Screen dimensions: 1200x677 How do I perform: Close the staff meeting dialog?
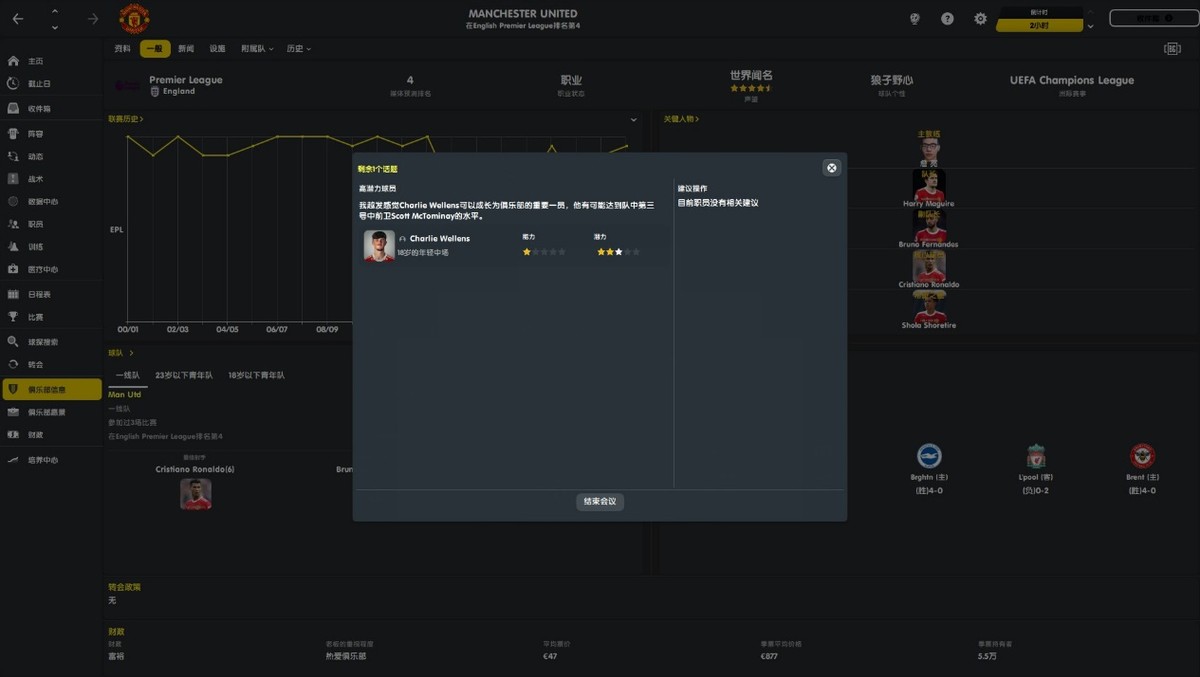pos(831,168)
